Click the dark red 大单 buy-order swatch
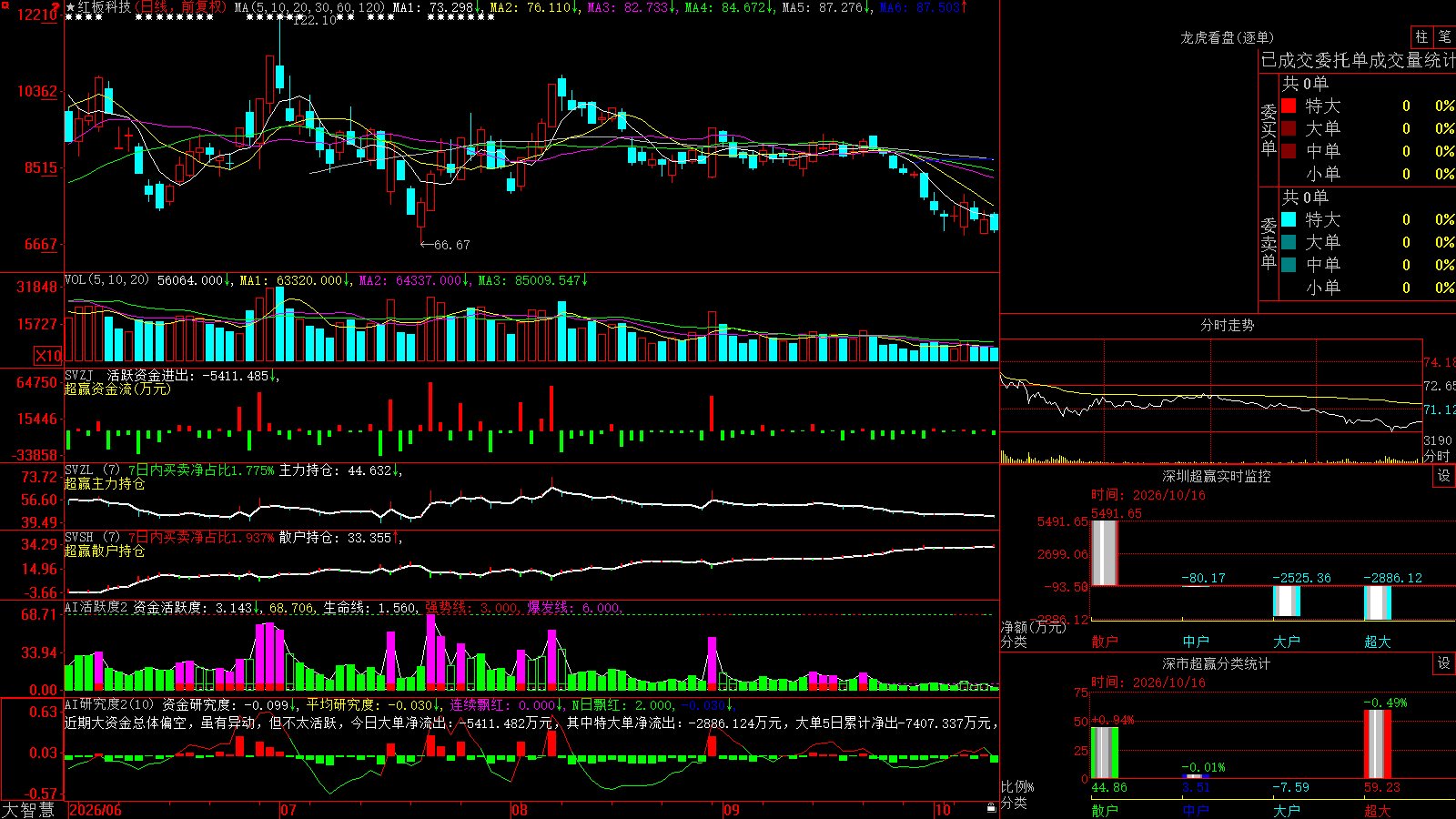The width and height of the screenshot is (1456, 819). pos(1289,128)
